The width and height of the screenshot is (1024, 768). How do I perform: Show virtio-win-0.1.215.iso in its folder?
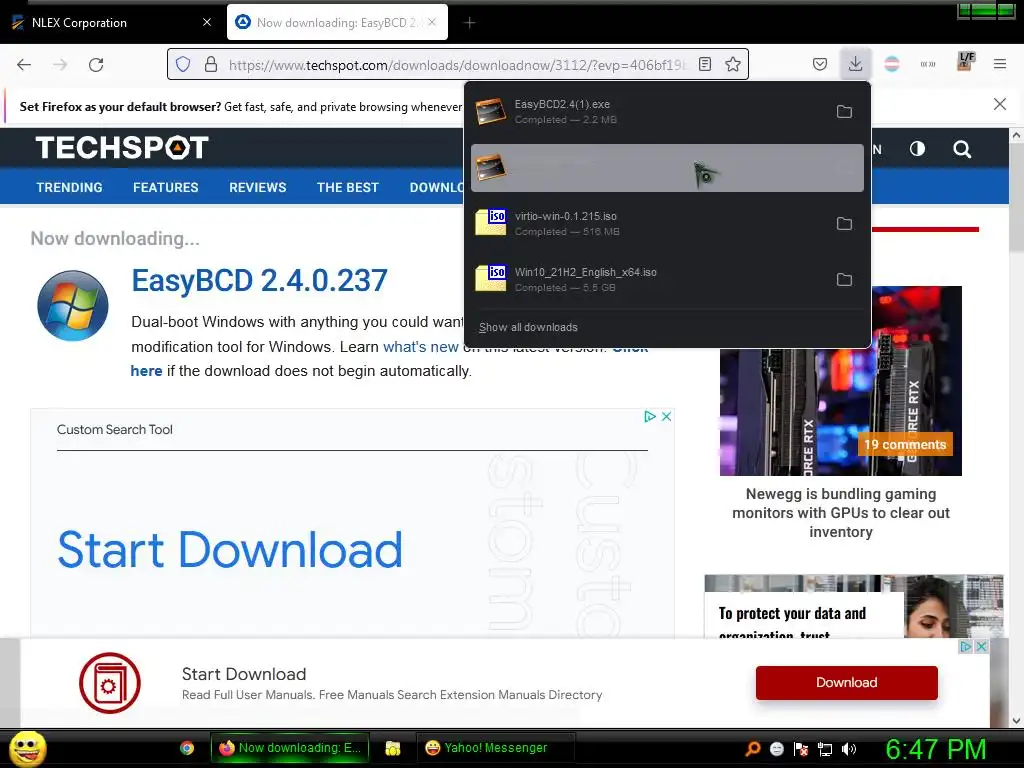click(844, 224)
